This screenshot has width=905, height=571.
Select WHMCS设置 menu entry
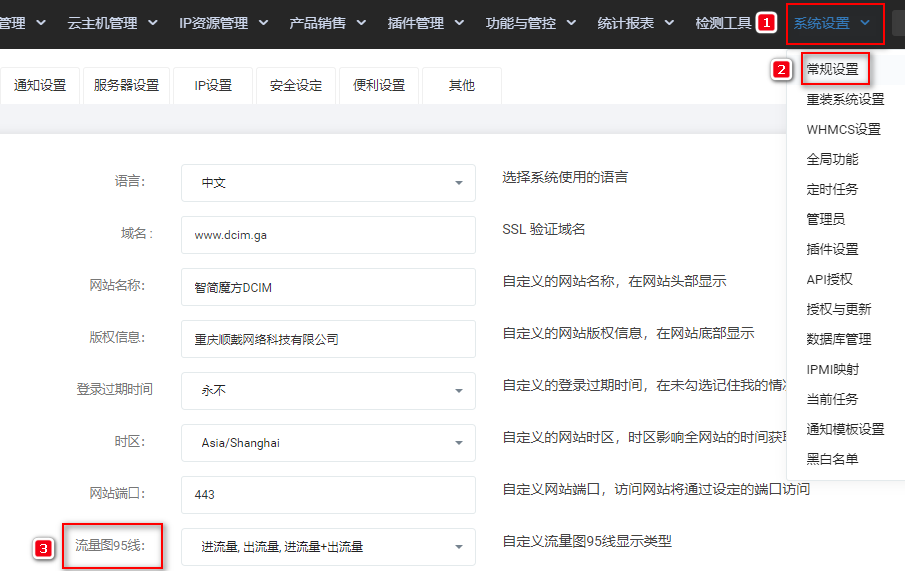[843, 129]
